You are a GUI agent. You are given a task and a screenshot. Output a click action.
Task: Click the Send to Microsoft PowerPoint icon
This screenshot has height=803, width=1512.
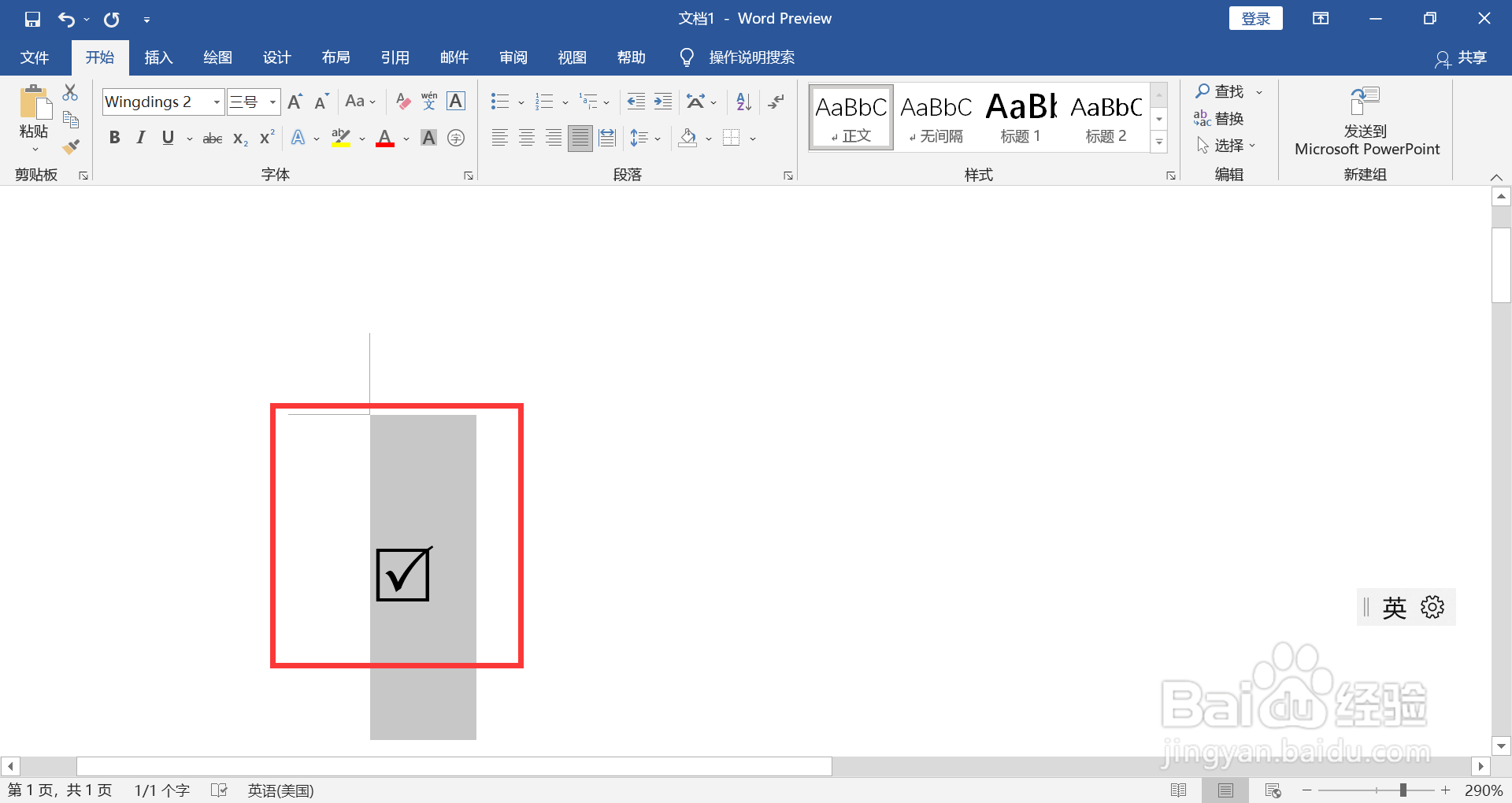pos(1366,101)
